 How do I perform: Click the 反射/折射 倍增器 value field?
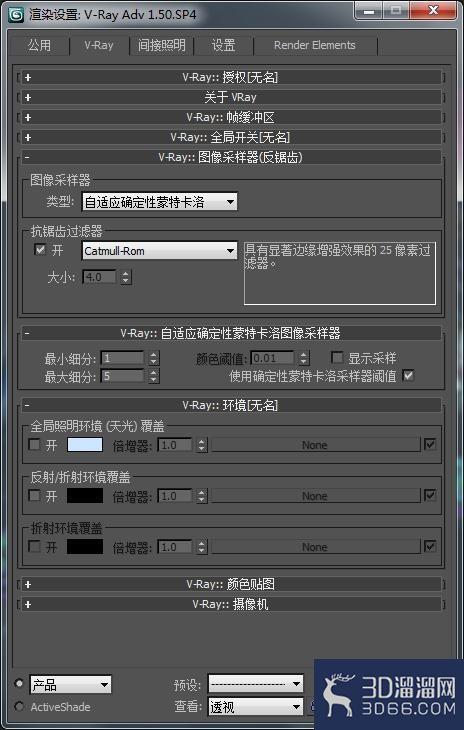[x=175, y=496]
